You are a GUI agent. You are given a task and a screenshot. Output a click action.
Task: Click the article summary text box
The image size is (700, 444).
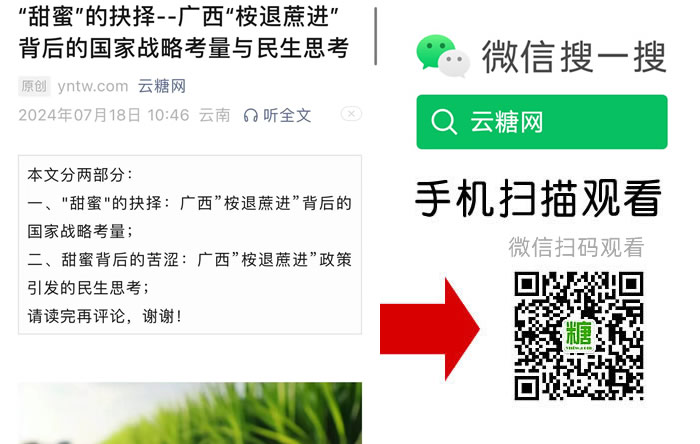coord(190,245)
